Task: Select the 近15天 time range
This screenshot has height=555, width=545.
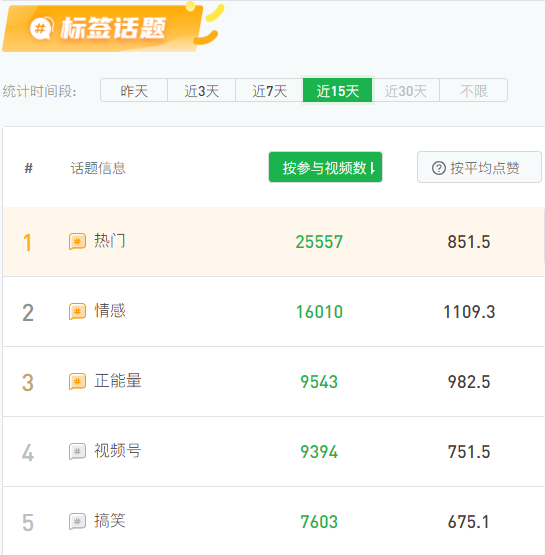Action: 338,91
